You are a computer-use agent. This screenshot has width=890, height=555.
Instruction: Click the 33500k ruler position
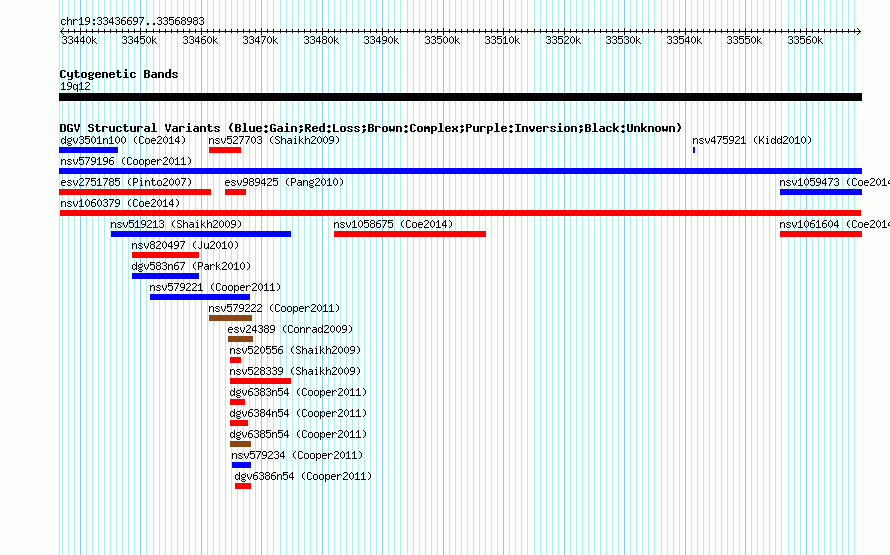tap(442, 40)
